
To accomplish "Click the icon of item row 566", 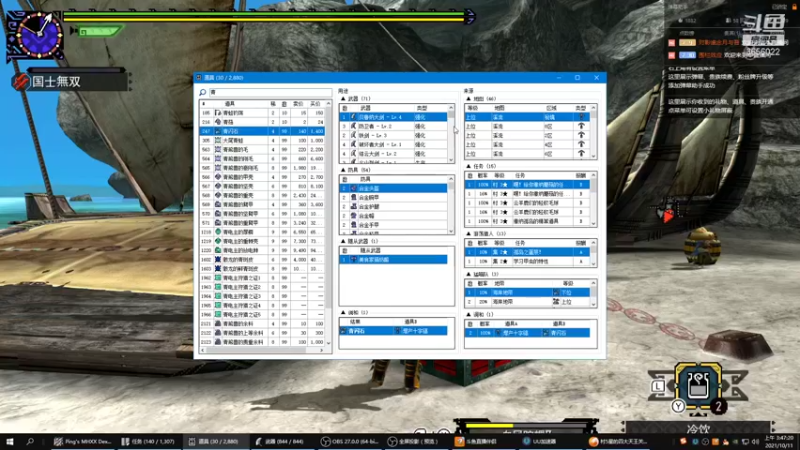I will (218, 177).
